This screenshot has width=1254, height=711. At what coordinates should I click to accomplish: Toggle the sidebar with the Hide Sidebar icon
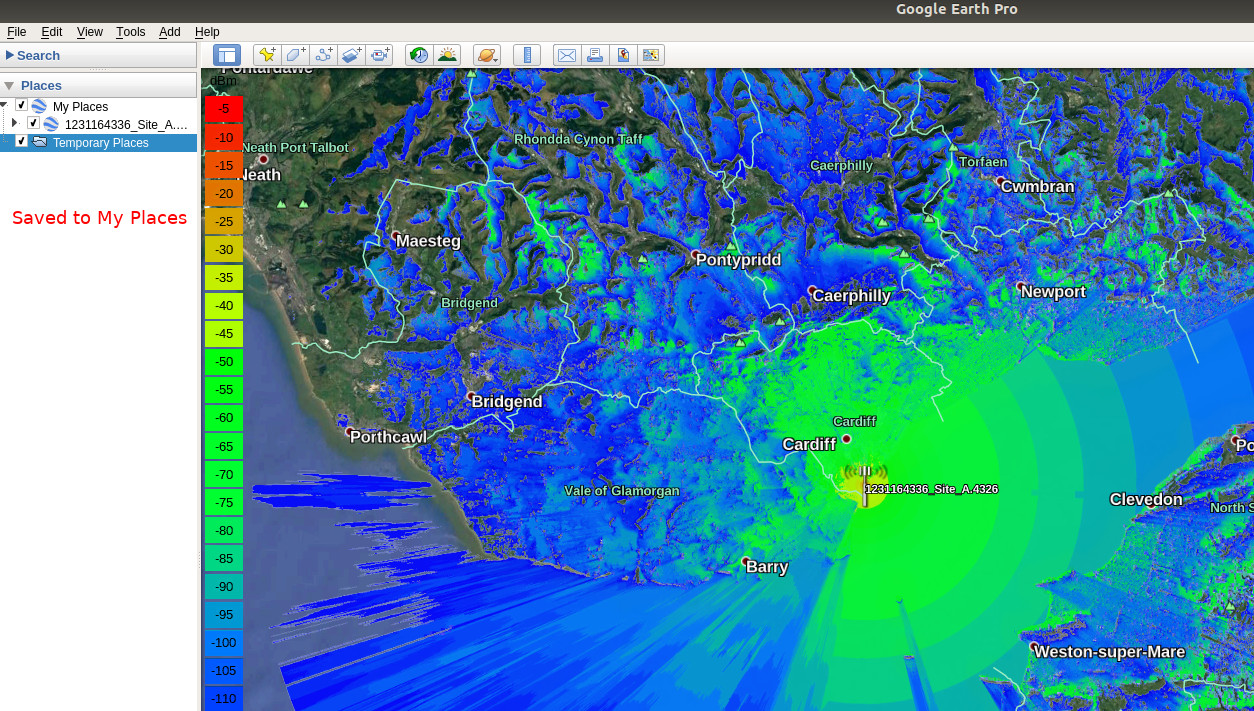point(227,55)
